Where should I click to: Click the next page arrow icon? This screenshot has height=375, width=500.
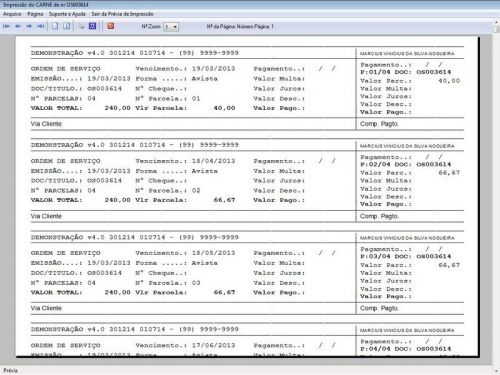click(x=29, y=26)
